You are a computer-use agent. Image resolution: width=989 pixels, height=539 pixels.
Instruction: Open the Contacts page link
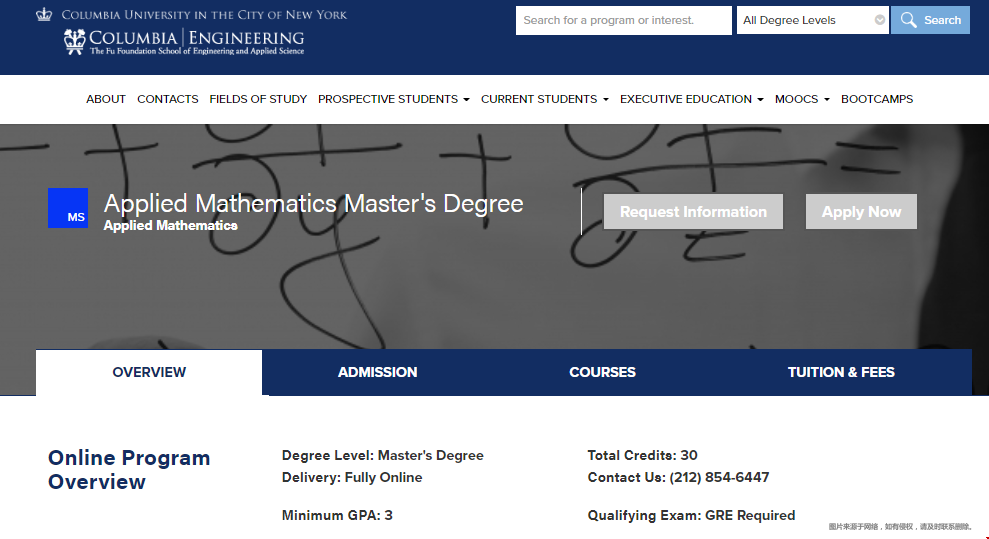pos(168,99)
